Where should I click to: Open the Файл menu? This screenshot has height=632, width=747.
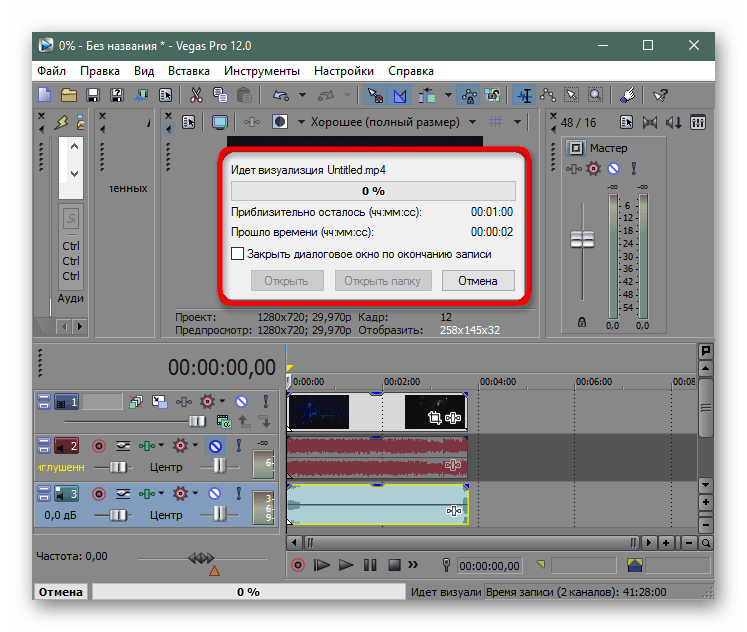[x=51, y=71]
